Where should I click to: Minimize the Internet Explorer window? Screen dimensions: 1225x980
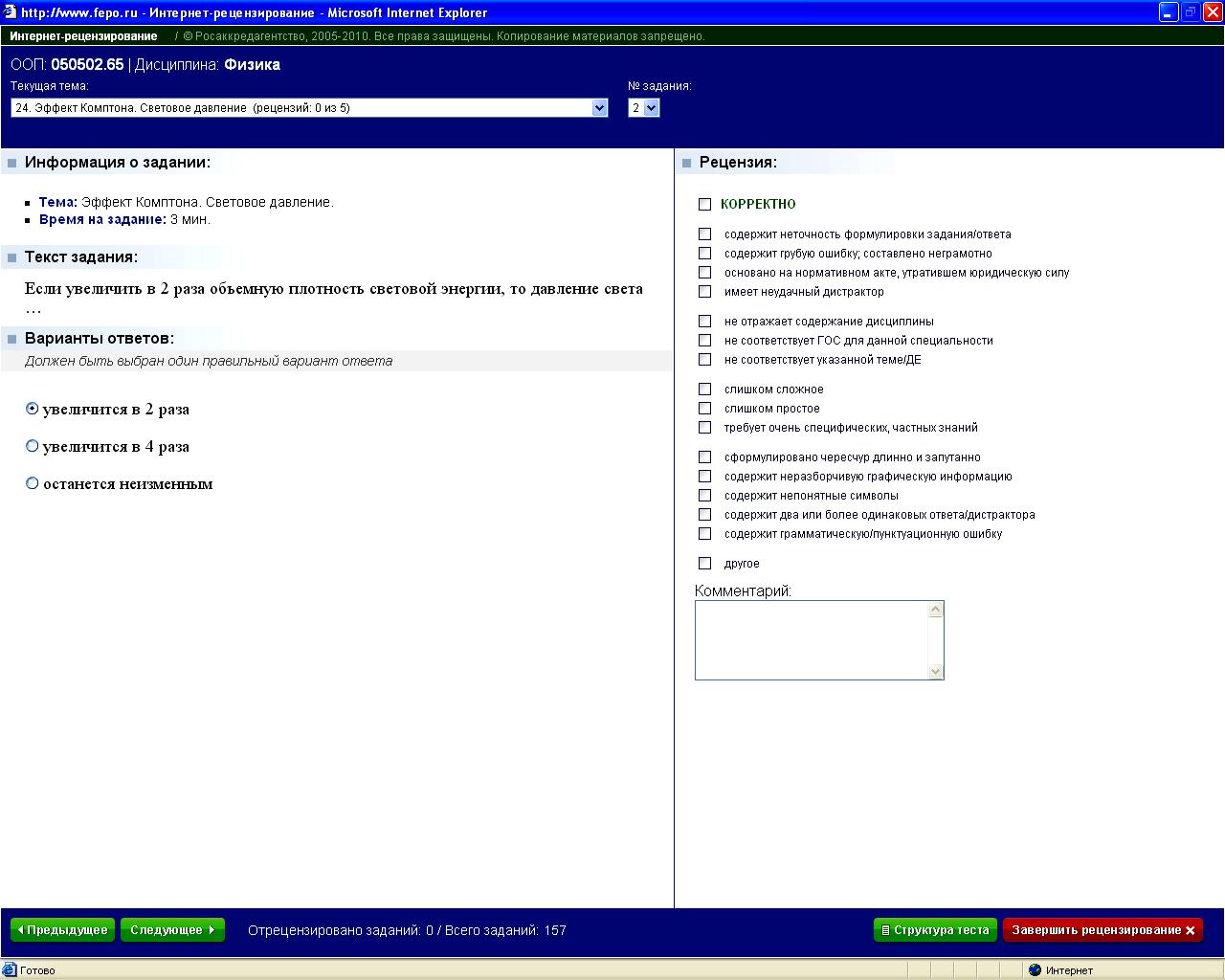[x=1169, y=12]
